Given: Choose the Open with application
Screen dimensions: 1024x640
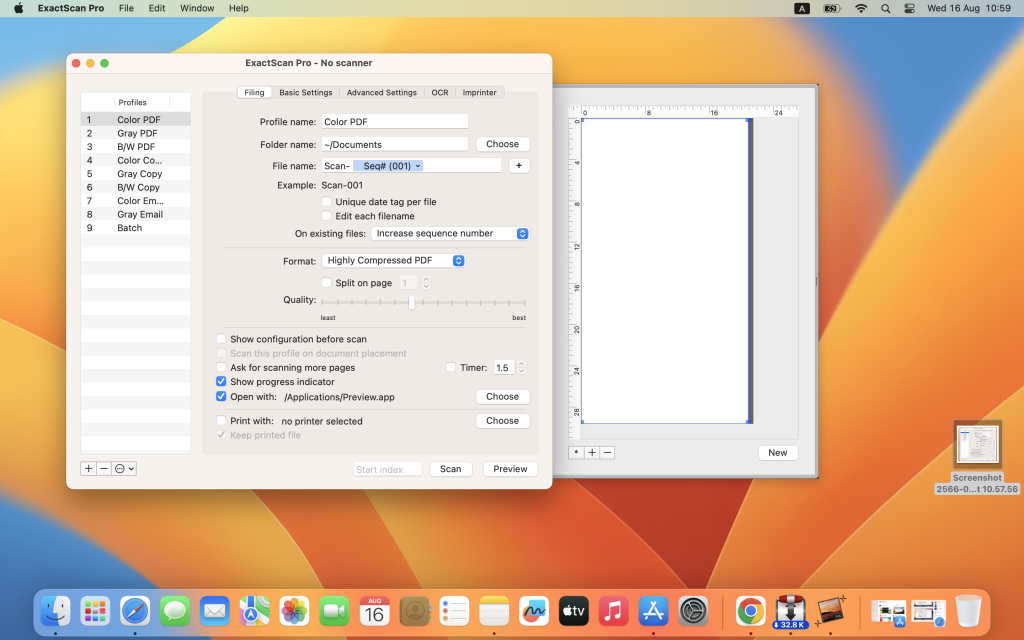Looking at the screenshot, I should click(x=502, y=396).
